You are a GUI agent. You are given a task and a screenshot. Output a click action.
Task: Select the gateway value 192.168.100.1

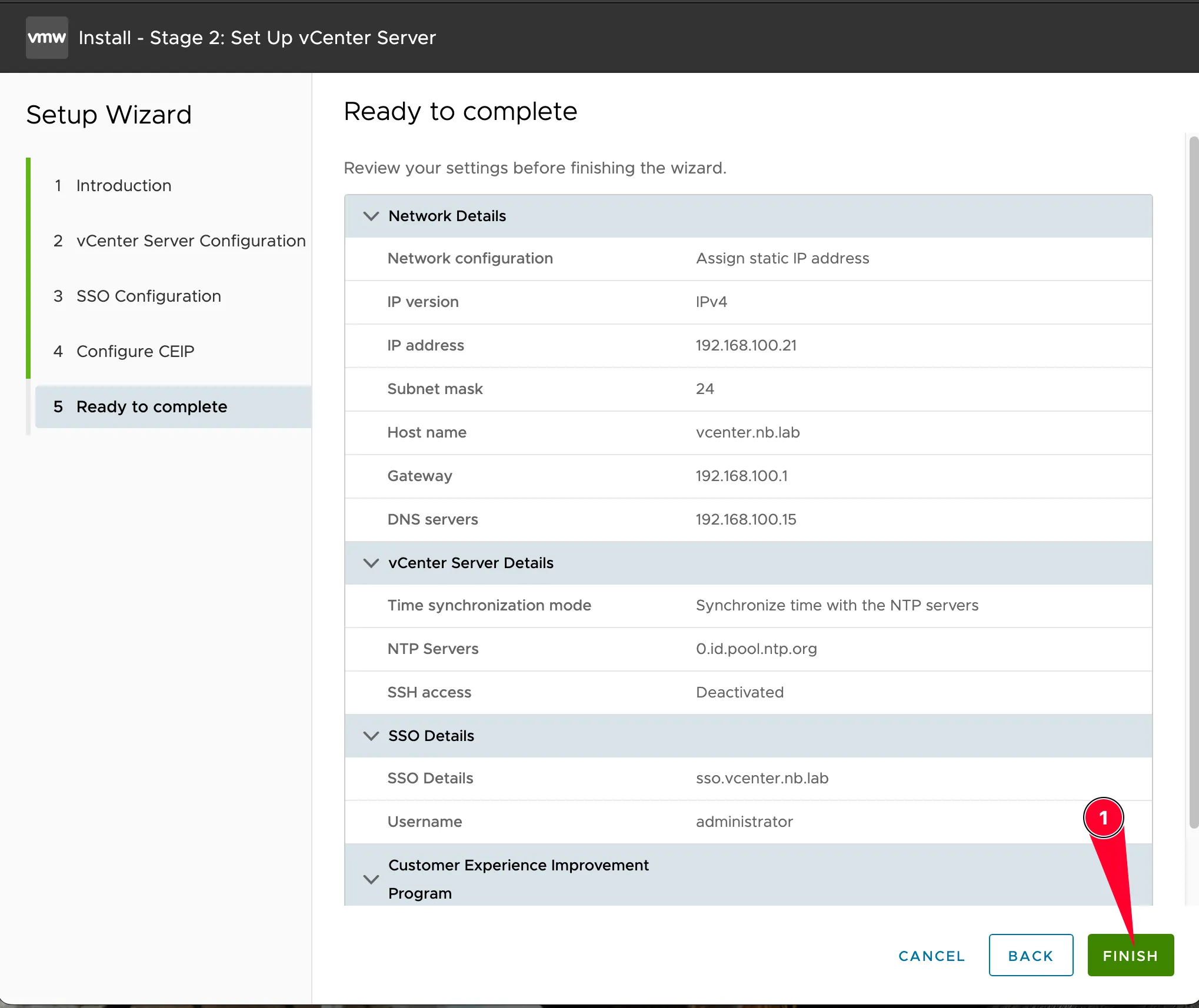[741, 476]
